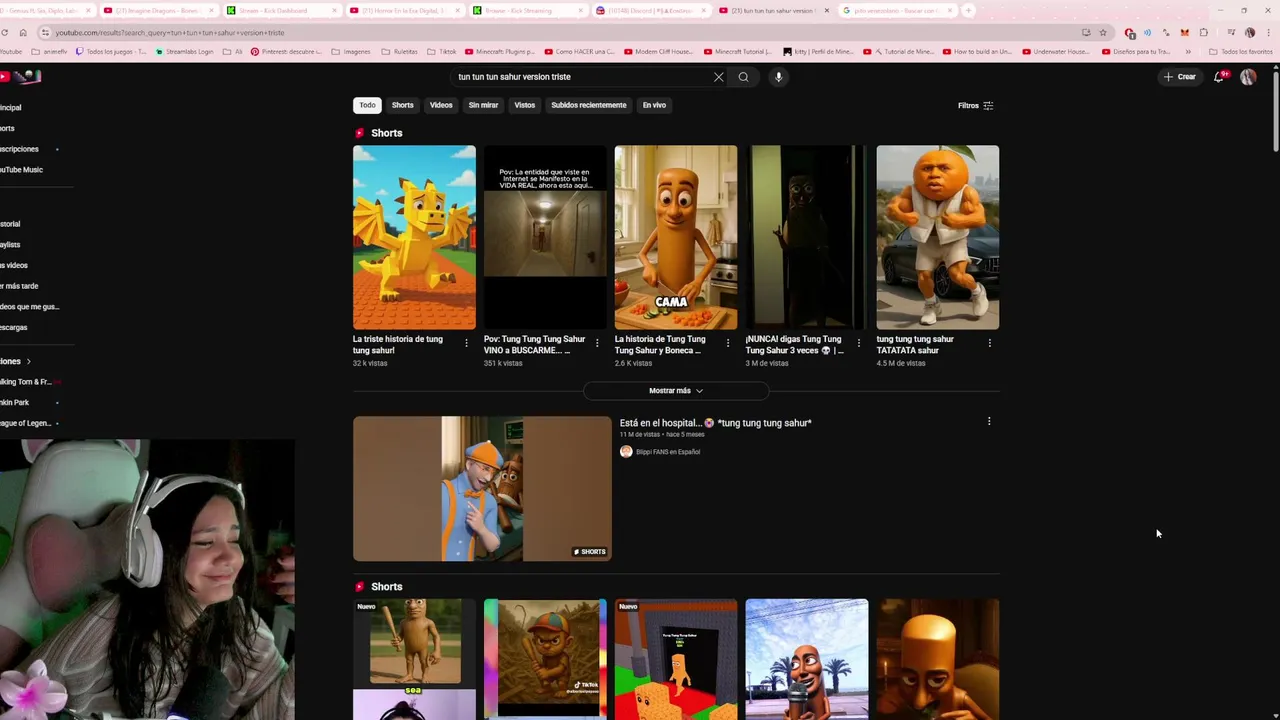Open Historial in sidebar

(x=10, y=224)
